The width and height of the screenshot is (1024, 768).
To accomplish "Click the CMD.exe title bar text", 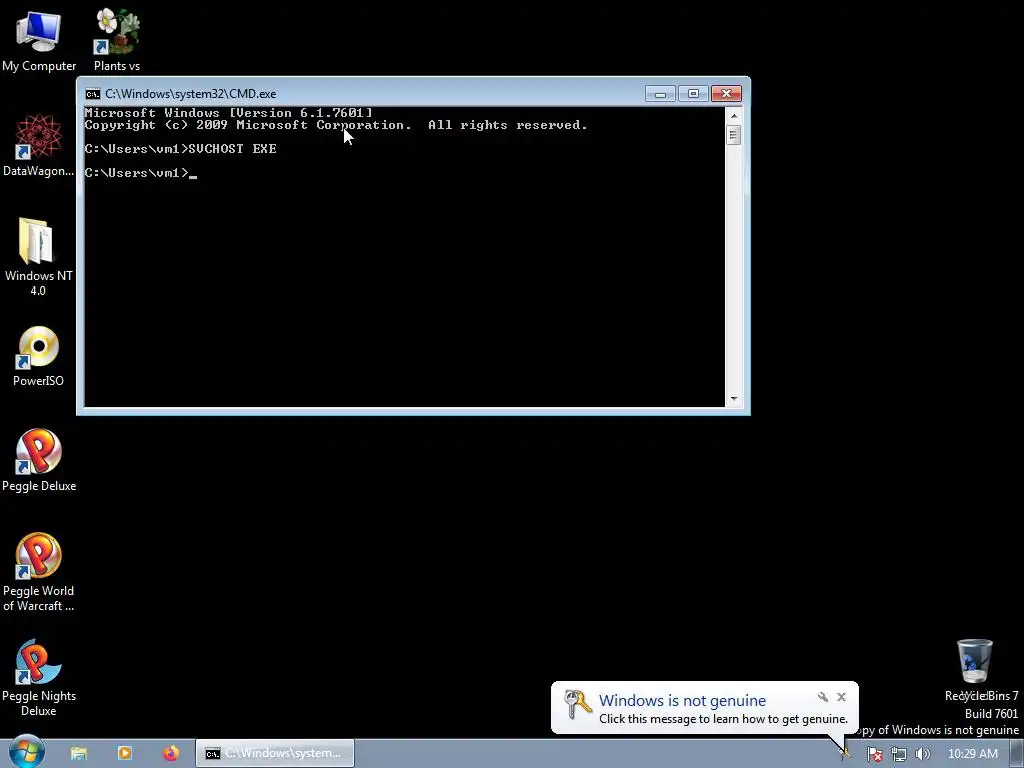I will (191, 94).
